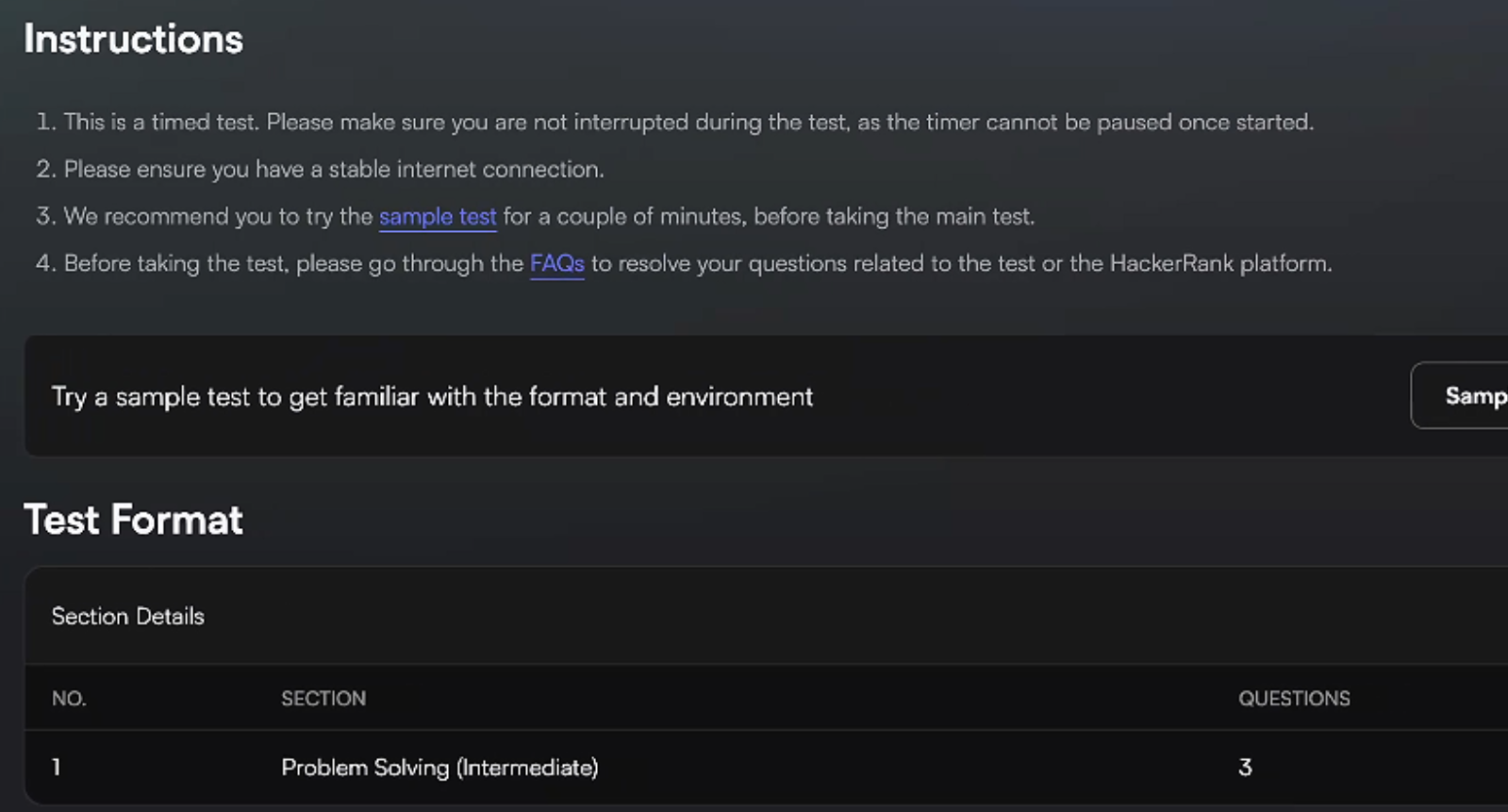This screenshot has width=1508, height=812.
Task: Click the QUESTIONS column header
Action: (x=1294, y=699)
